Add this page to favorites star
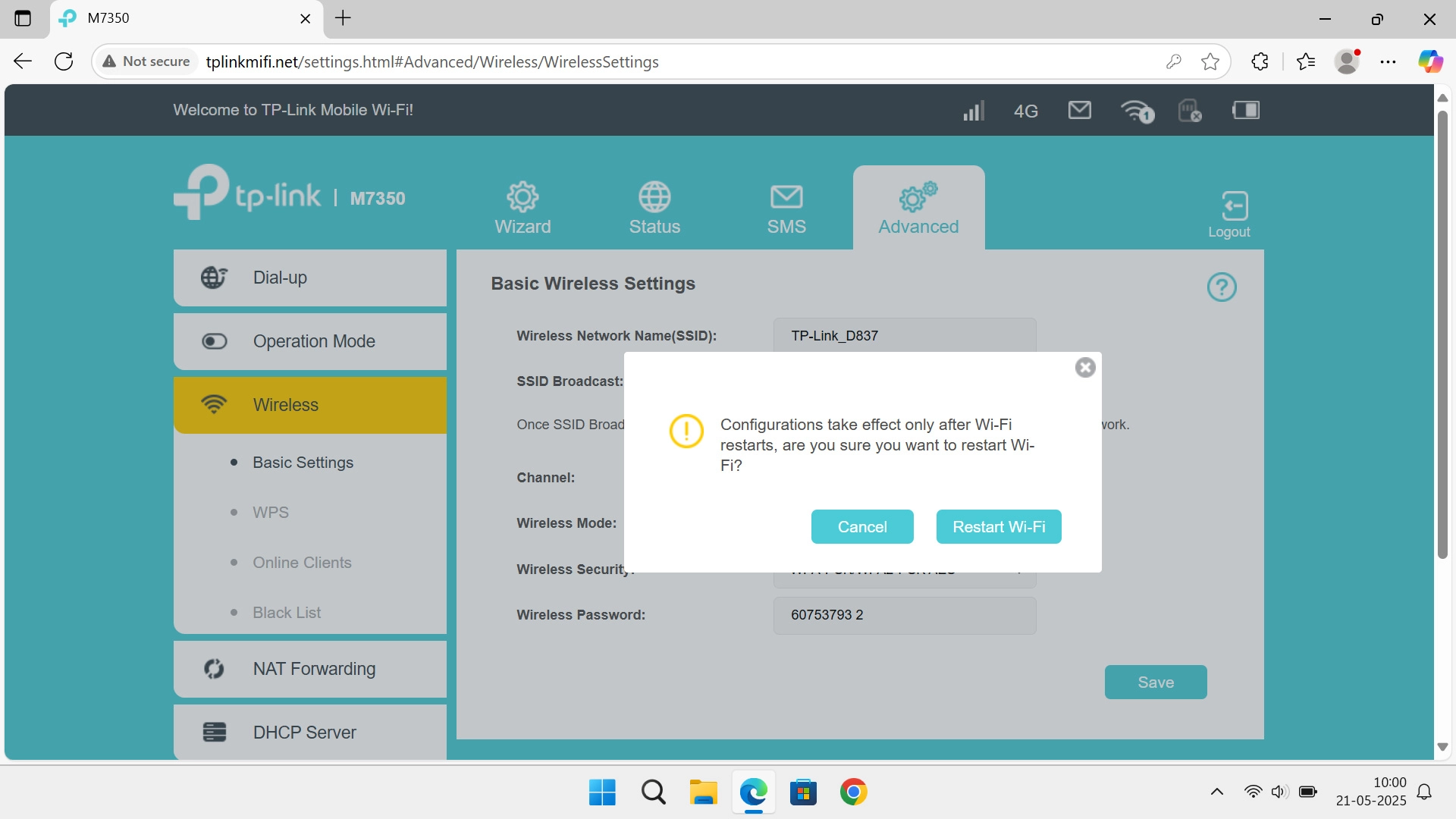 [1210, 61]
